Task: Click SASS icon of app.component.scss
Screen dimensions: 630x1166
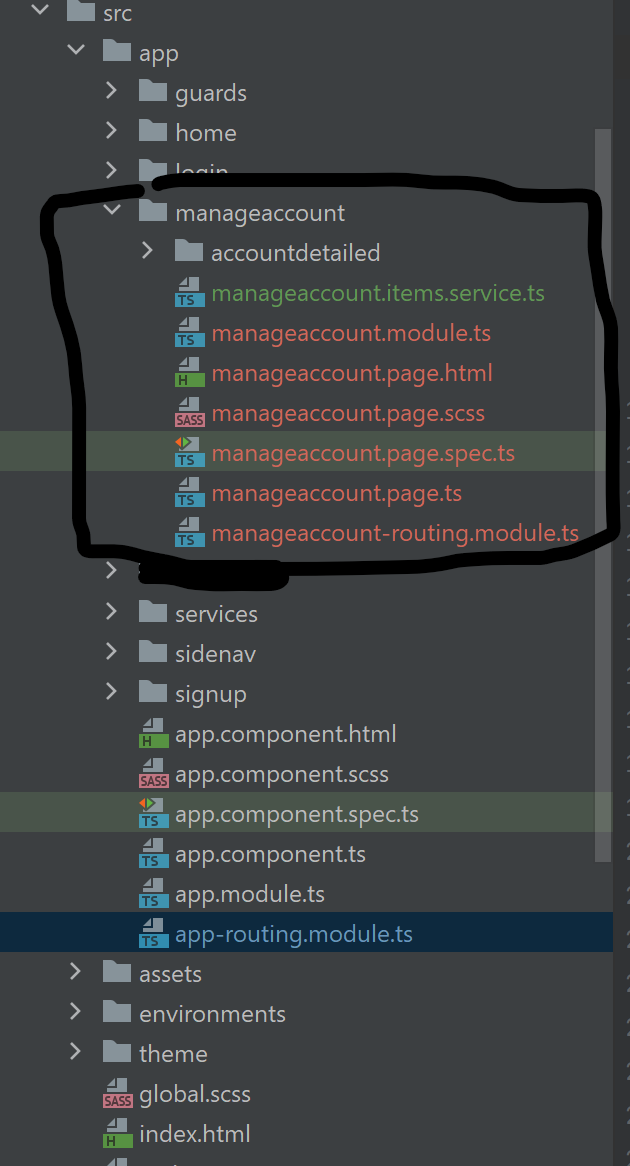Action: click(154, 773)
